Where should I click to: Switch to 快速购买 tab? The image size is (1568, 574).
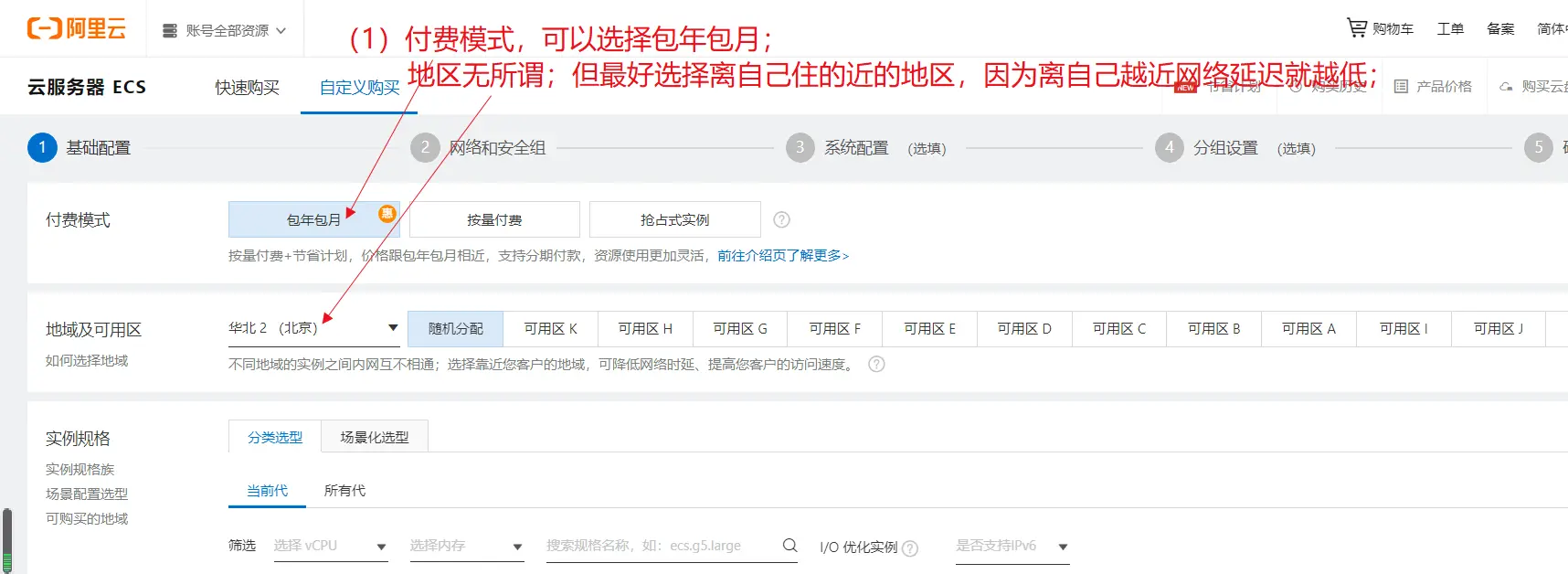[248, 87]
